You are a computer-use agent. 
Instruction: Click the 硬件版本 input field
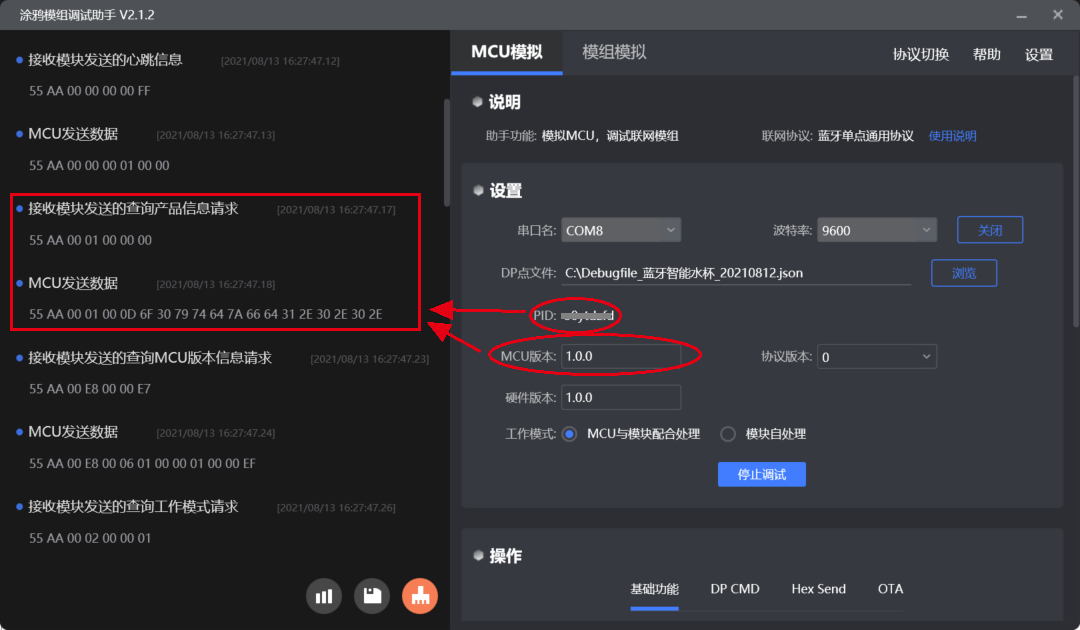621,398
